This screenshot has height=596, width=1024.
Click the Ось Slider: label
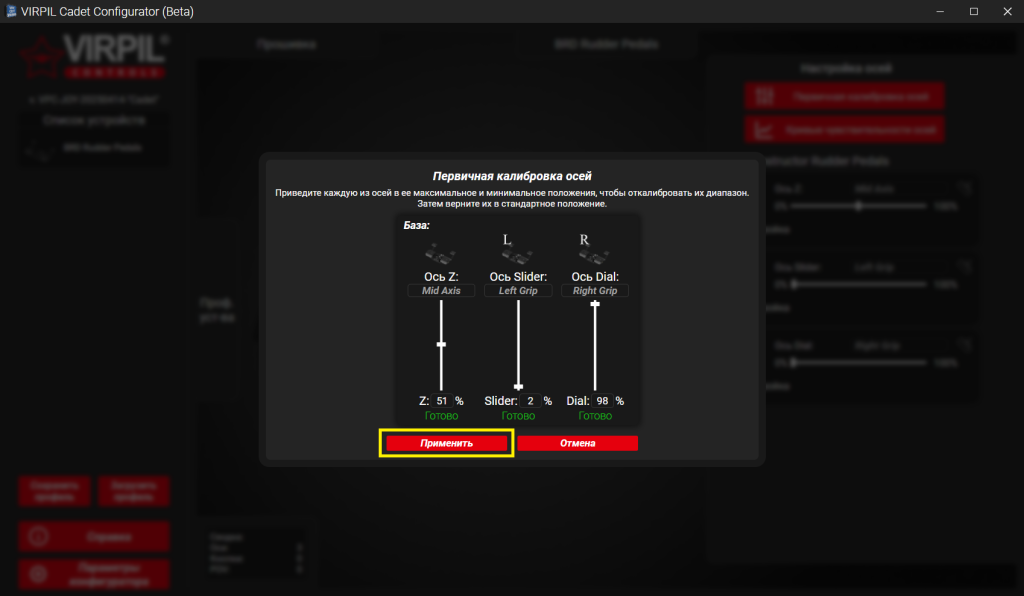[518, 277]
